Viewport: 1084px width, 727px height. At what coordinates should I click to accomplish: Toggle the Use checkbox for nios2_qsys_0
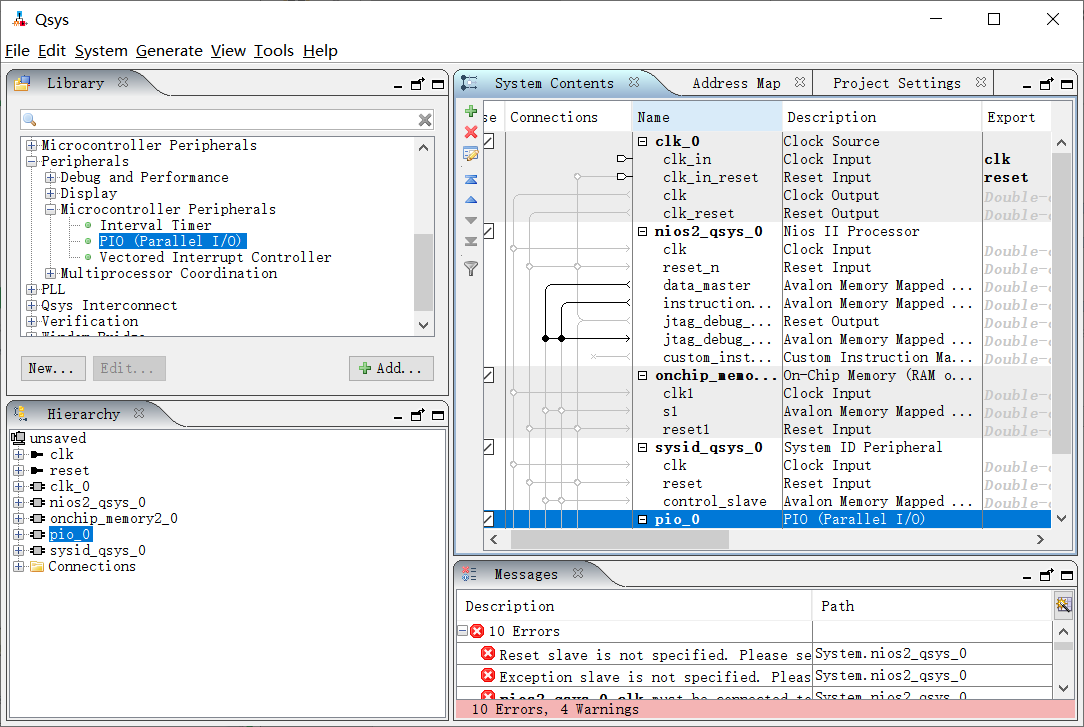point(488,232)
